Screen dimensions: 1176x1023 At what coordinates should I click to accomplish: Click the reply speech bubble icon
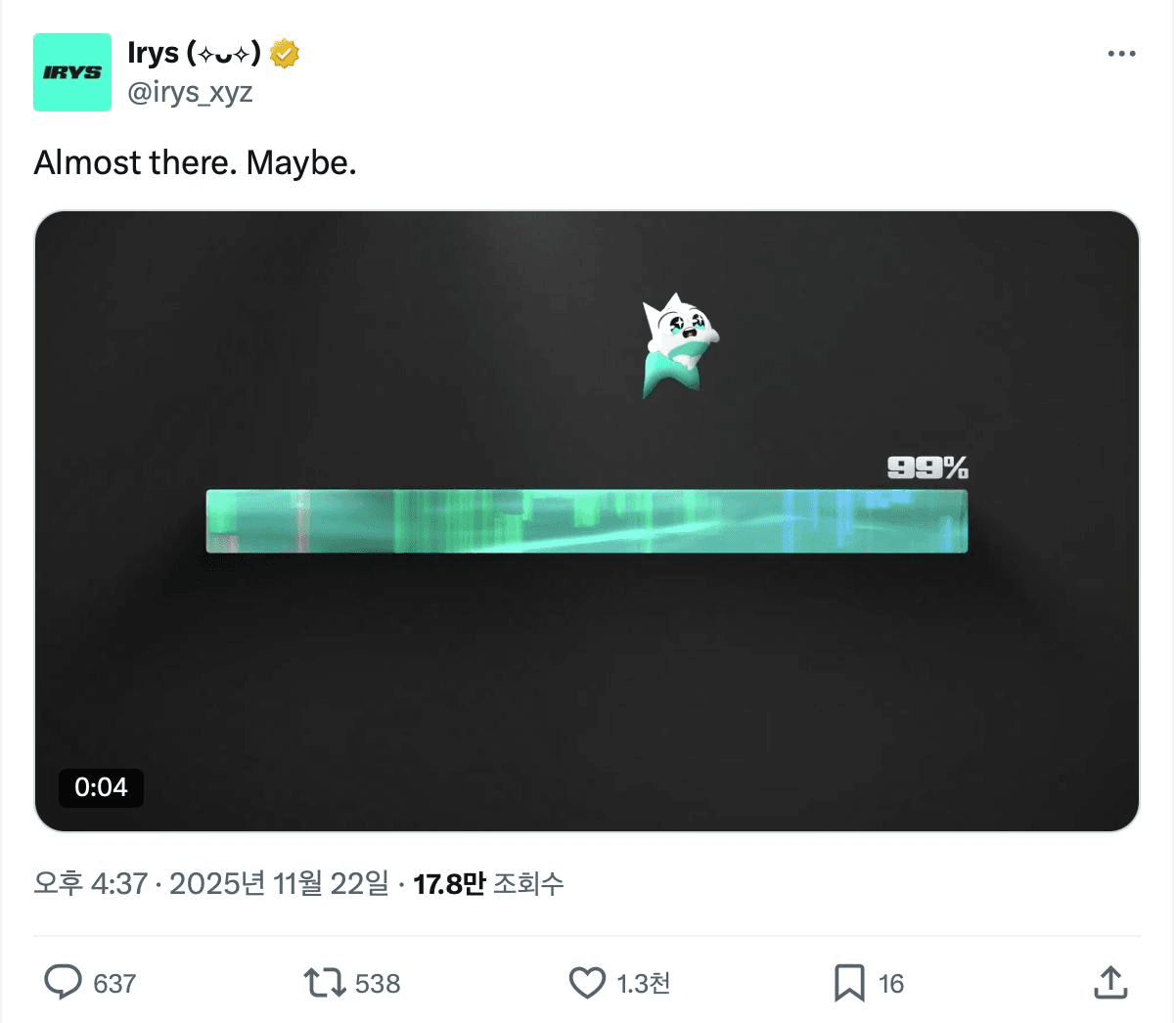coord(64,982)
